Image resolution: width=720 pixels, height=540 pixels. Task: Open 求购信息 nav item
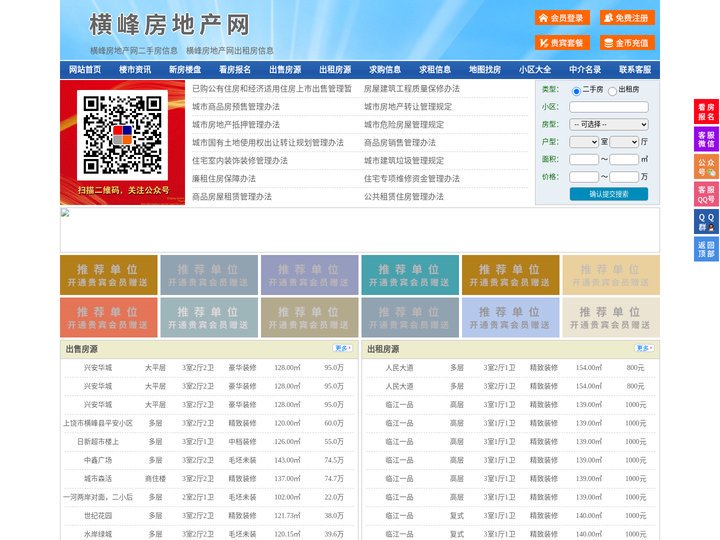point(385,70)
